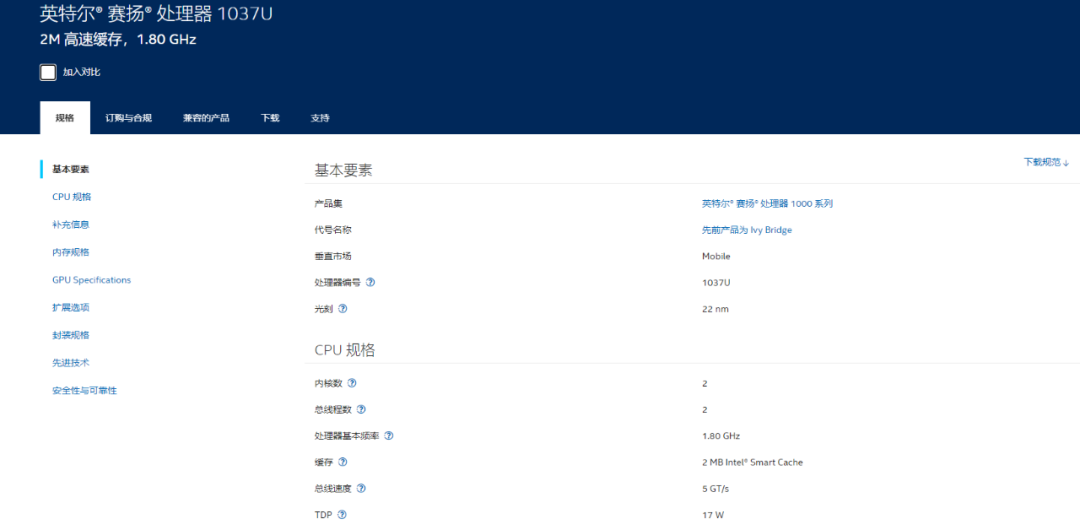The image size is (1080, 530).
Task: Click the CPU 规格 section heading
Action: tap(345, 350)
